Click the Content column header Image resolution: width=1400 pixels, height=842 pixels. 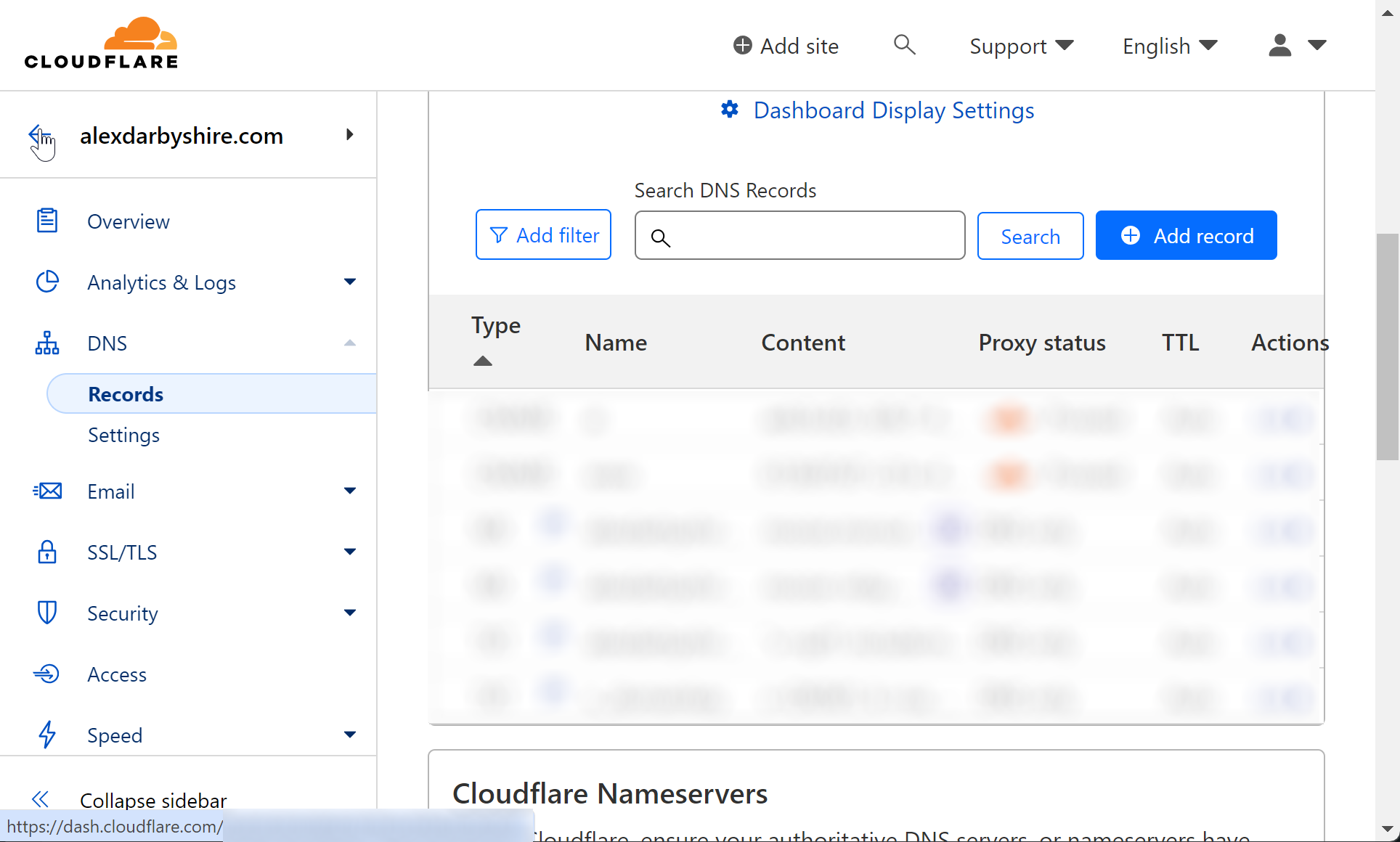coord(803,343)
